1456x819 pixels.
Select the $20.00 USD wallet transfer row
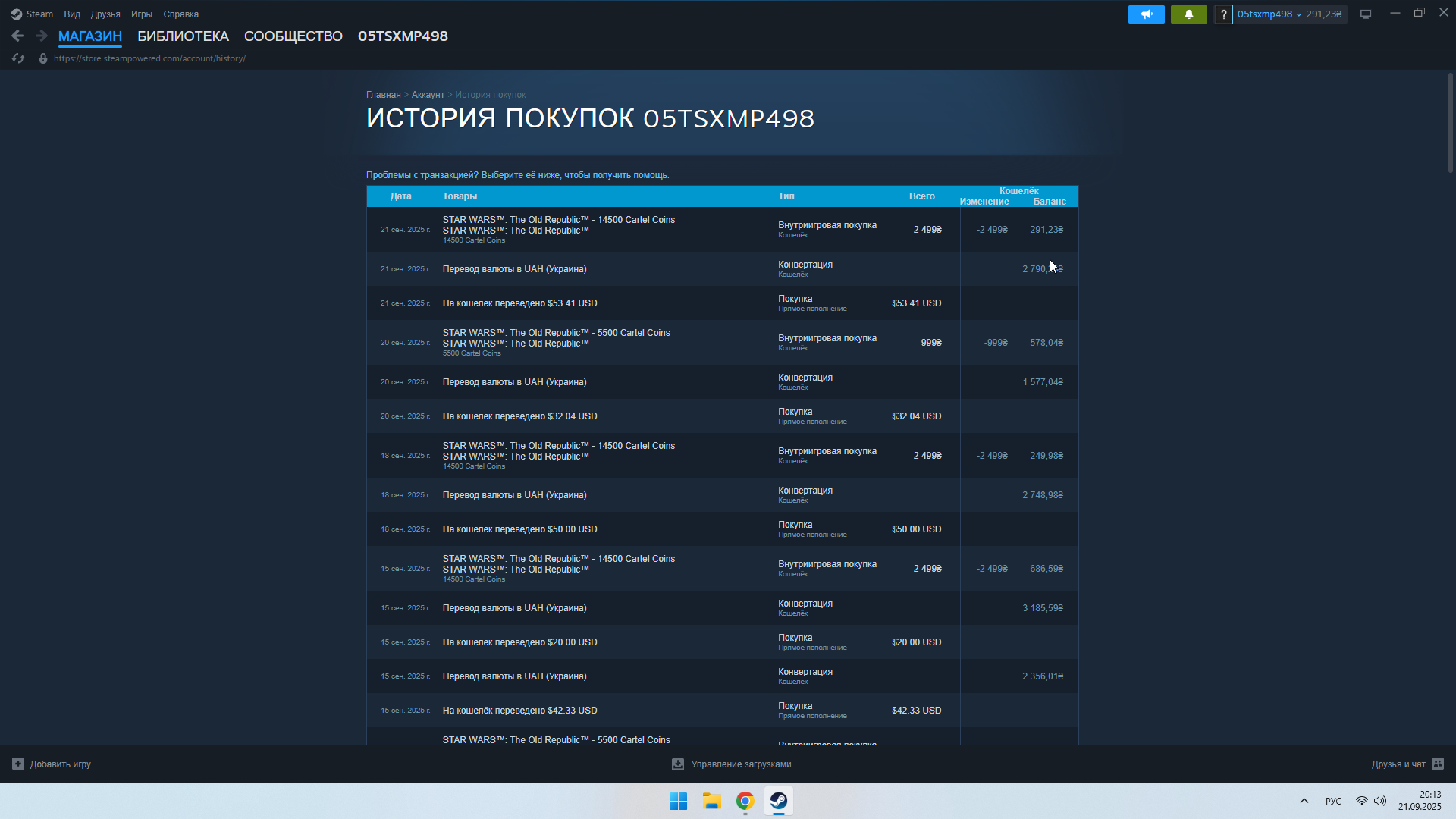click(722, 642)
